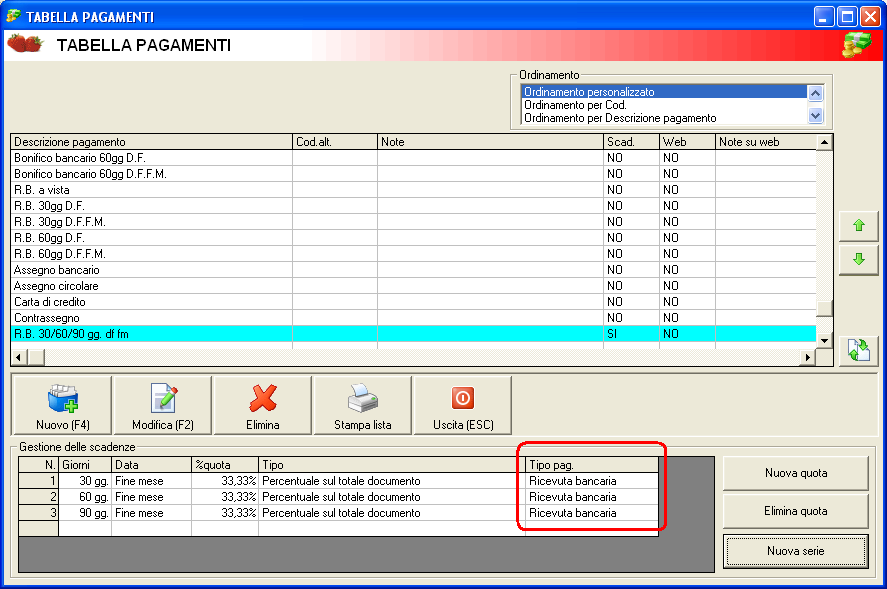Click horizontal scrollbar left arrow
Viewport: 887px width, 589px height.
coord(19,357)
